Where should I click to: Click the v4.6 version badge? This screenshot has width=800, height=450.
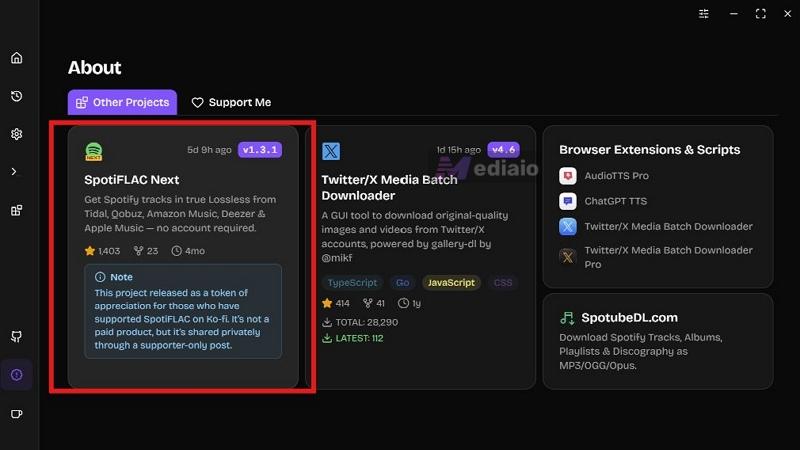(503, 149)
